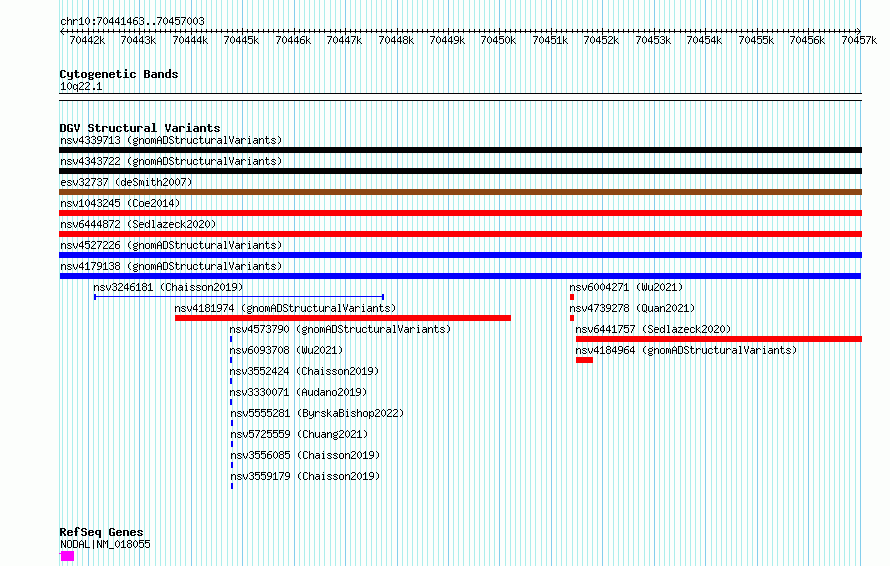Click the RefSeq Genes track heading

click(101, 532)
